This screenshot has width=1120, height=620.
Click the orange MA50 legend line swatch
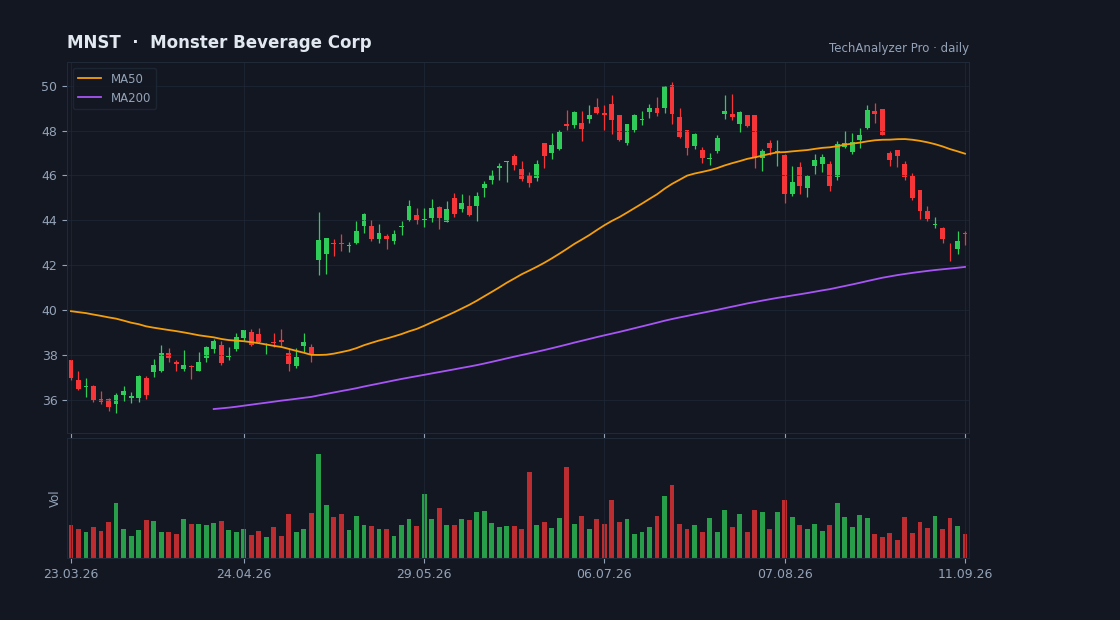[89, 79]
